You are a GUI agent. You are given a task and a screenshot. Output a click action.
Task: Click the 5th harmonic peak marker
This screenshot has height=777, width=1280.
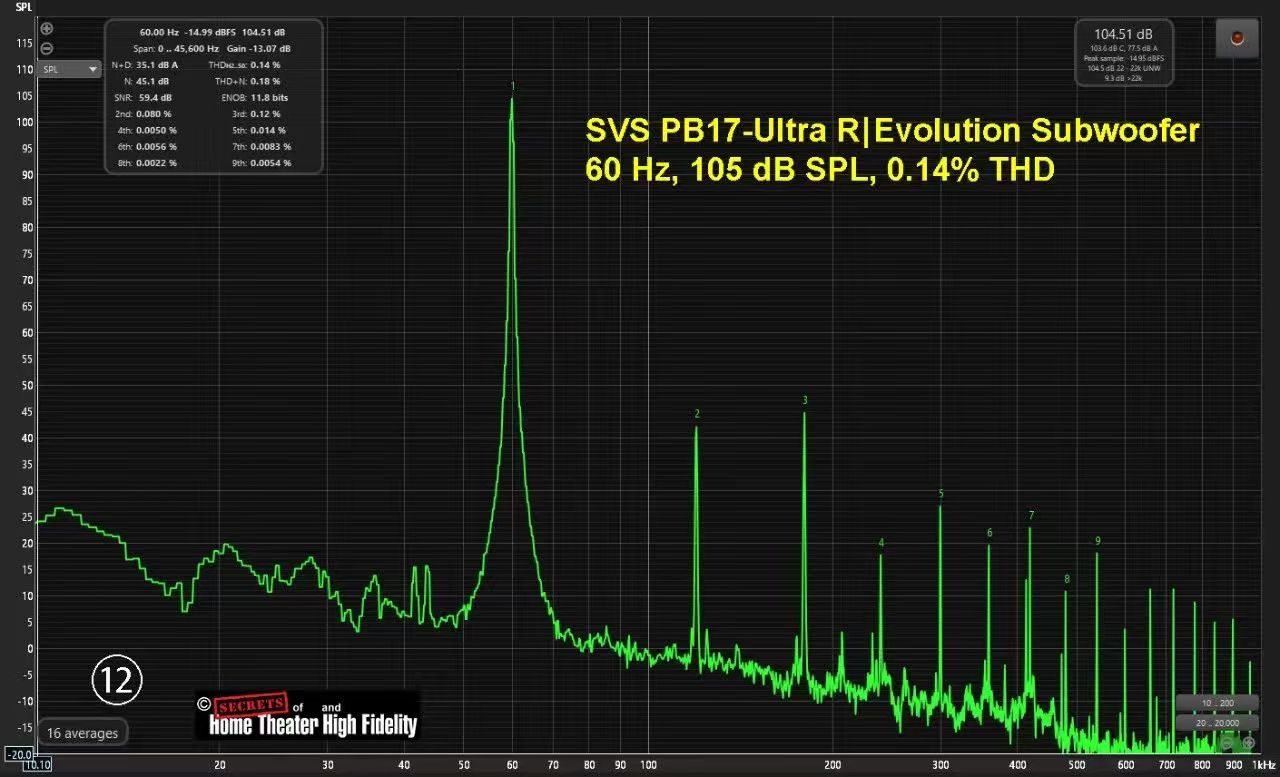[941, 494]
